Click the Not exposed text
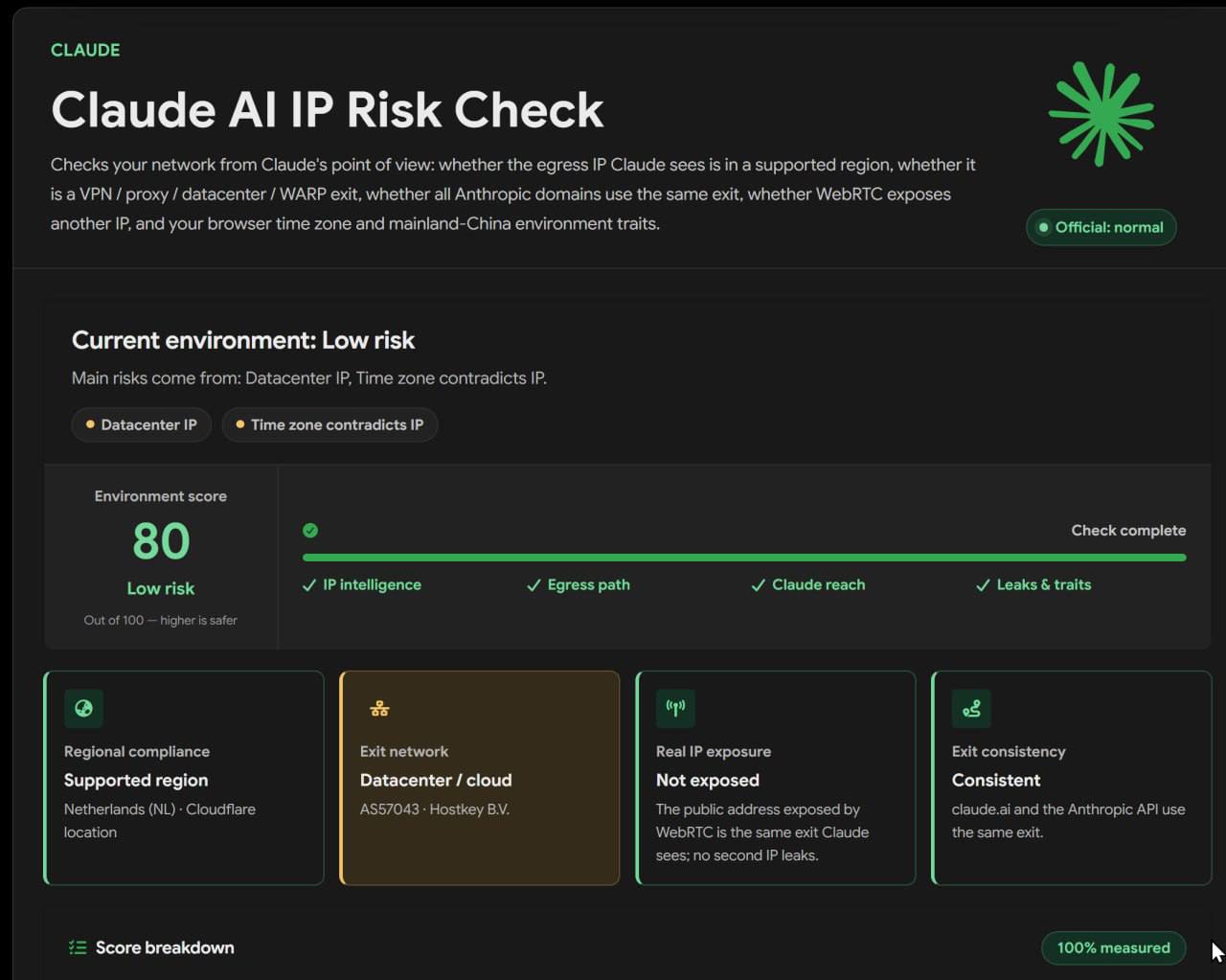Image resolution: width=1226 pixels, height=980 pixels. coord(708,780)
